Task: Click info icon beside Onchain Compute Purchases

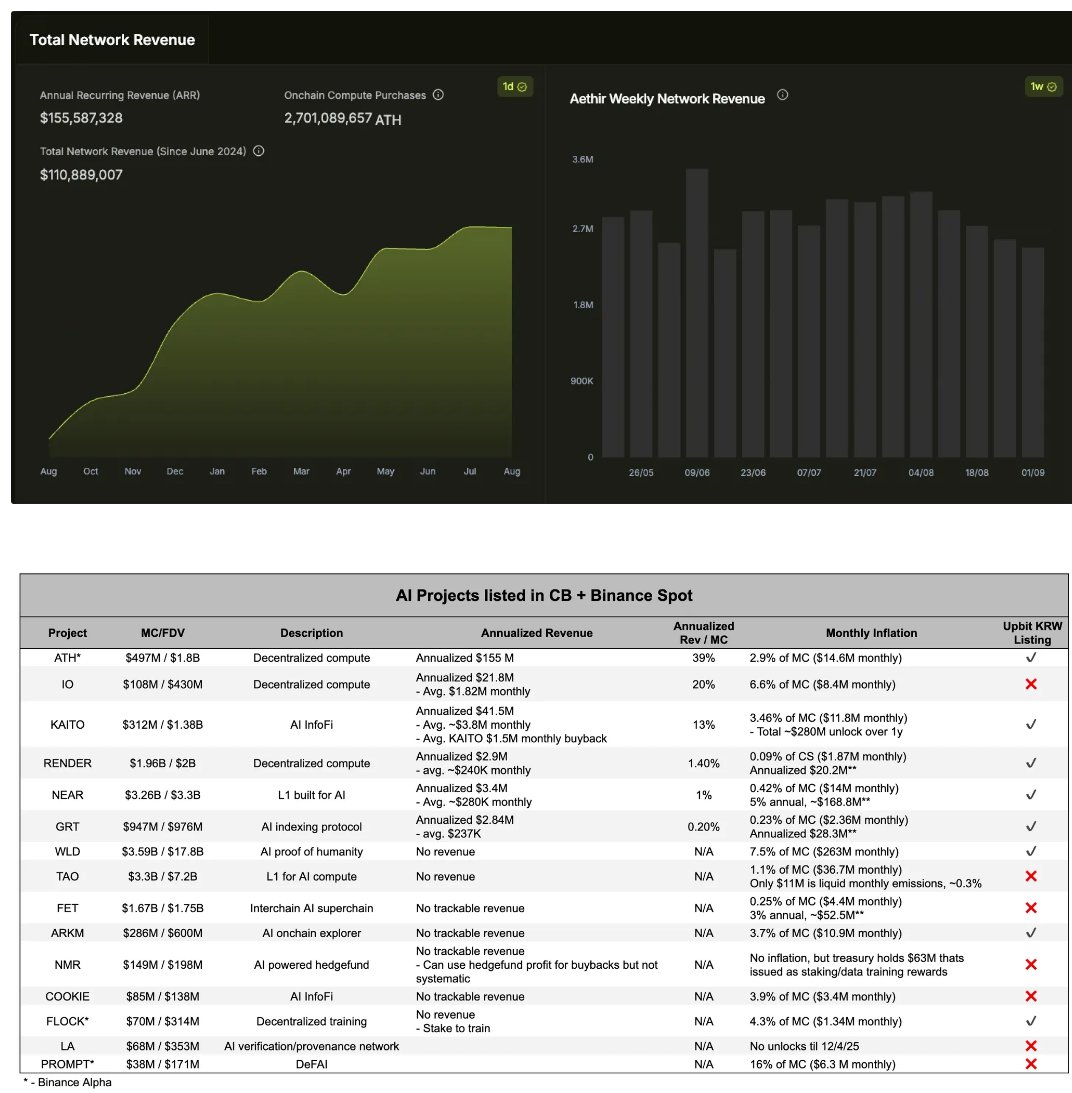Action: pyautogui.click(x=438, y=95)
